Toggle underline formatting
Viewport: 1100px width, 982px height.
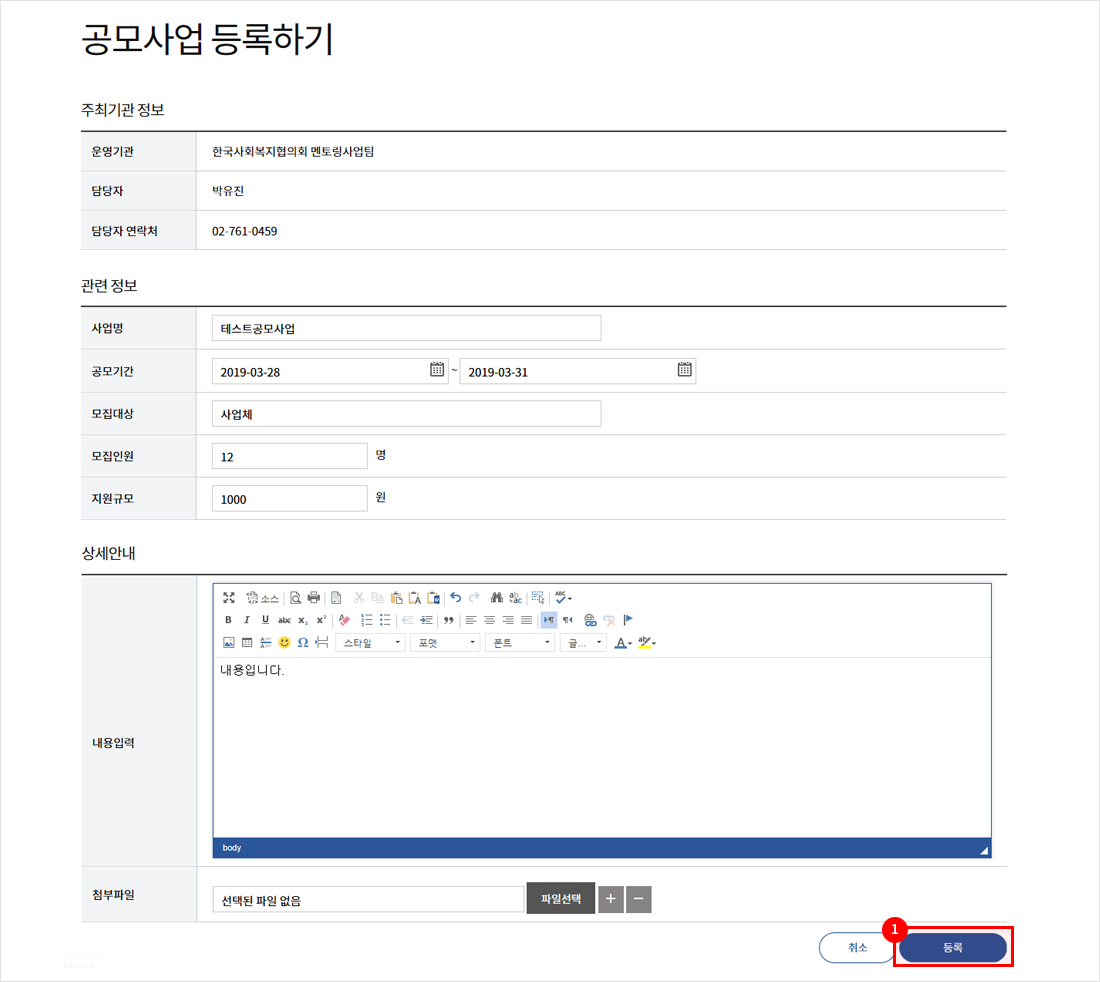(265, 620)
